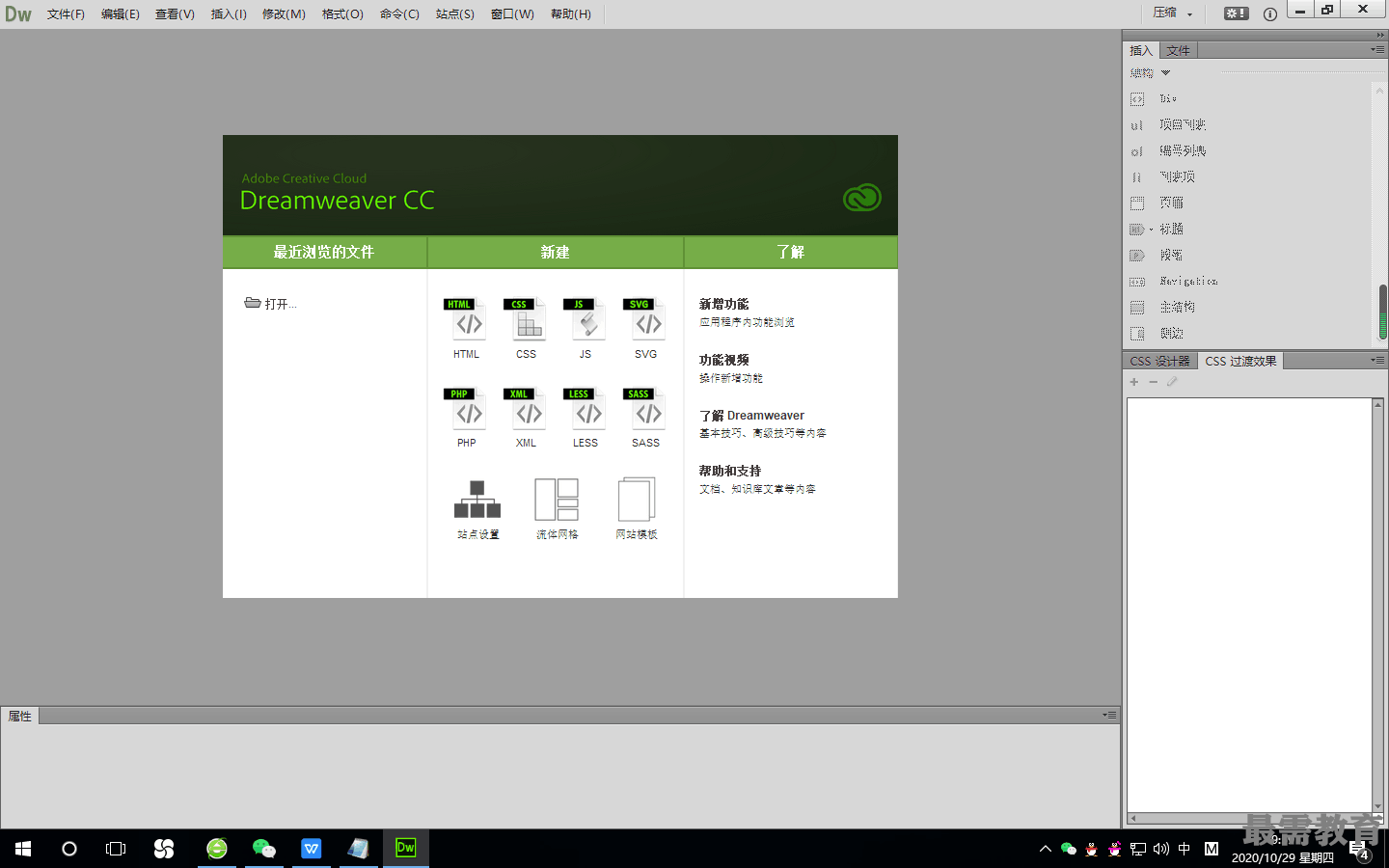1389x868 pixels.
Task: Click the plus icon in CSS transitions panel
Action: [x=1134, y=382]
